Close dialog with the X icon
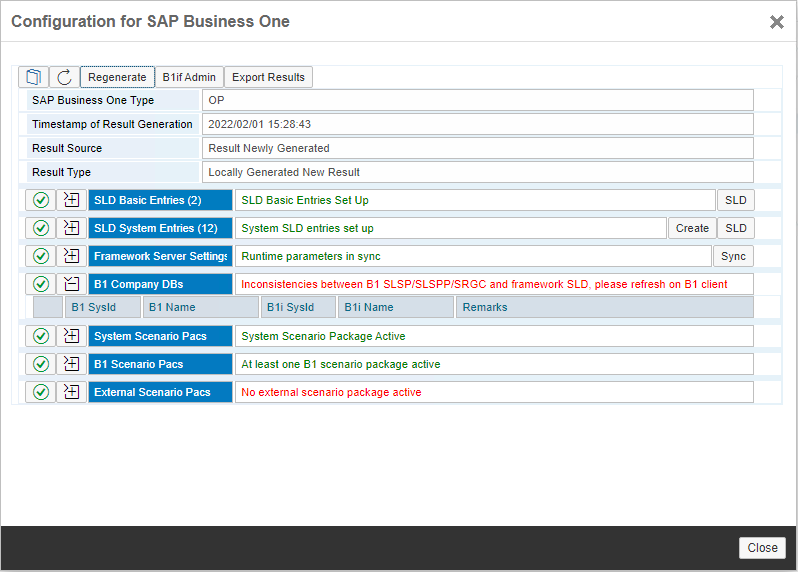Viewport: 798px width, 572px height. (777, 22)
